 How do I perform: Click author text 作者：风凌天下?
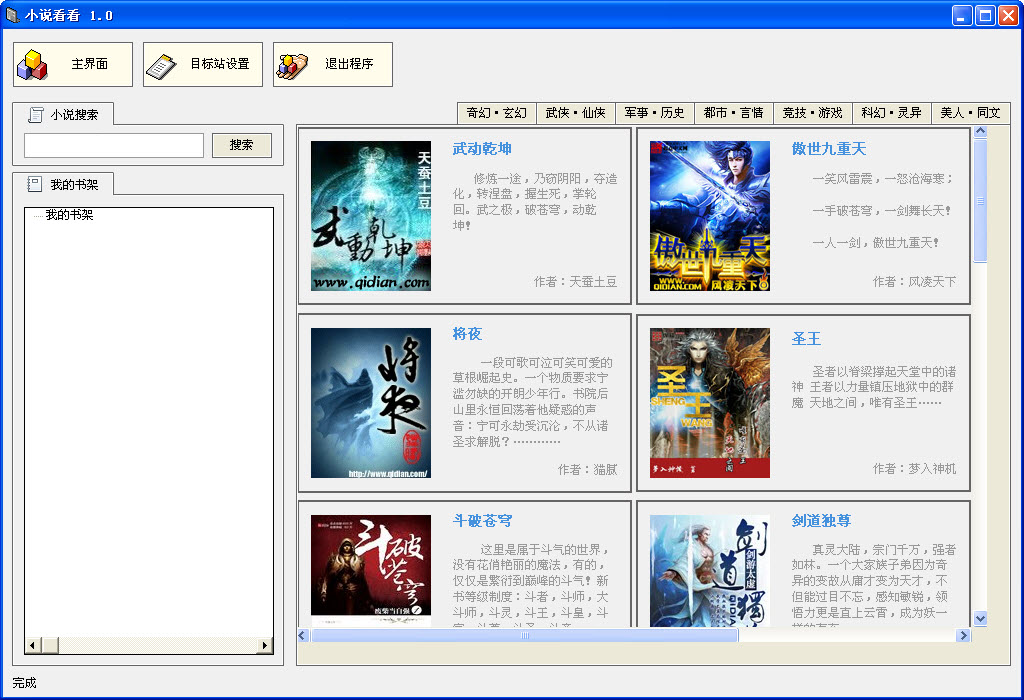914,282
